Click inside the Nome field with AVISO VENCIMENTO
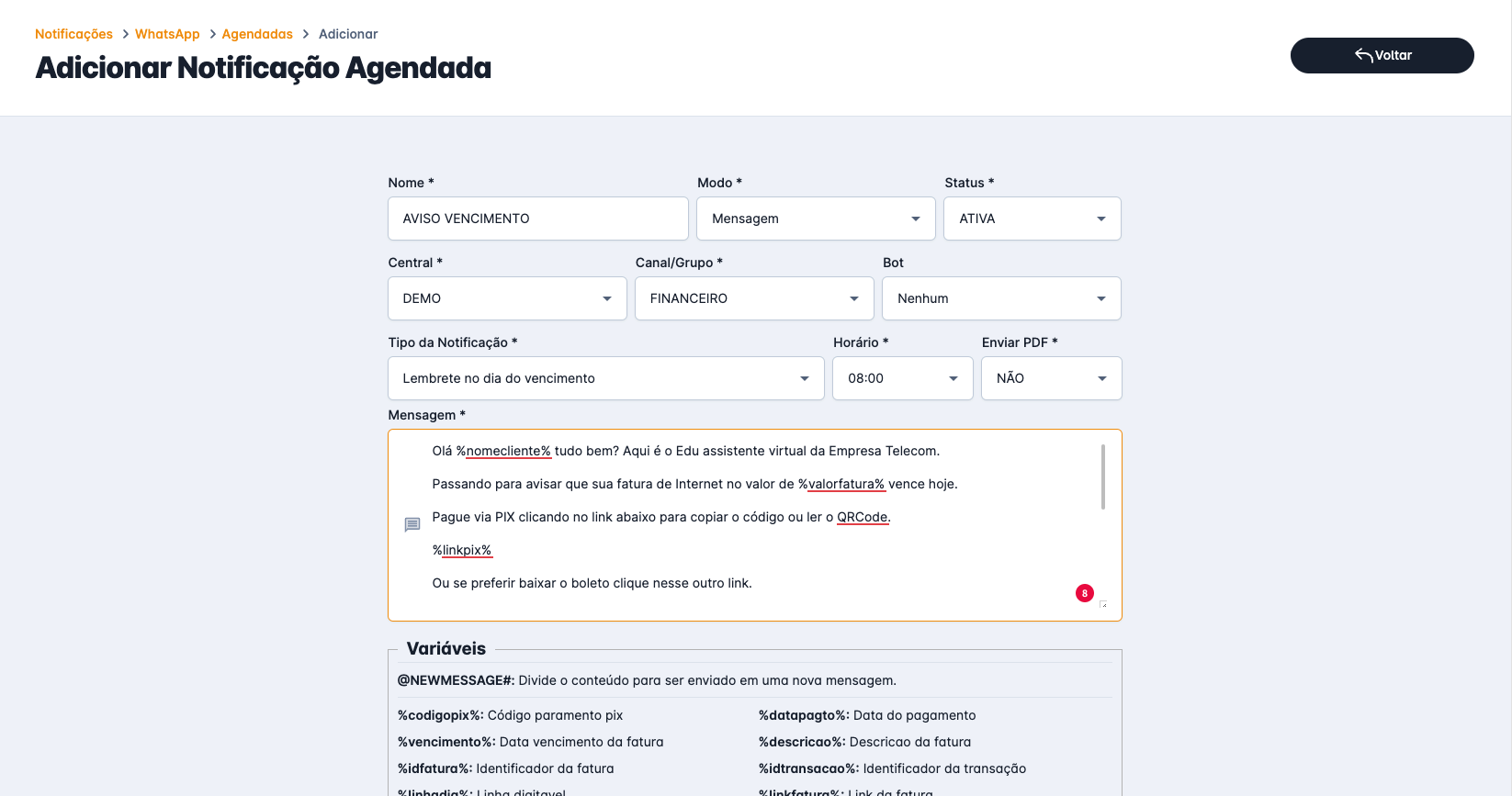The height and width of the screenshot is (796, 1512). coord(537,219)
